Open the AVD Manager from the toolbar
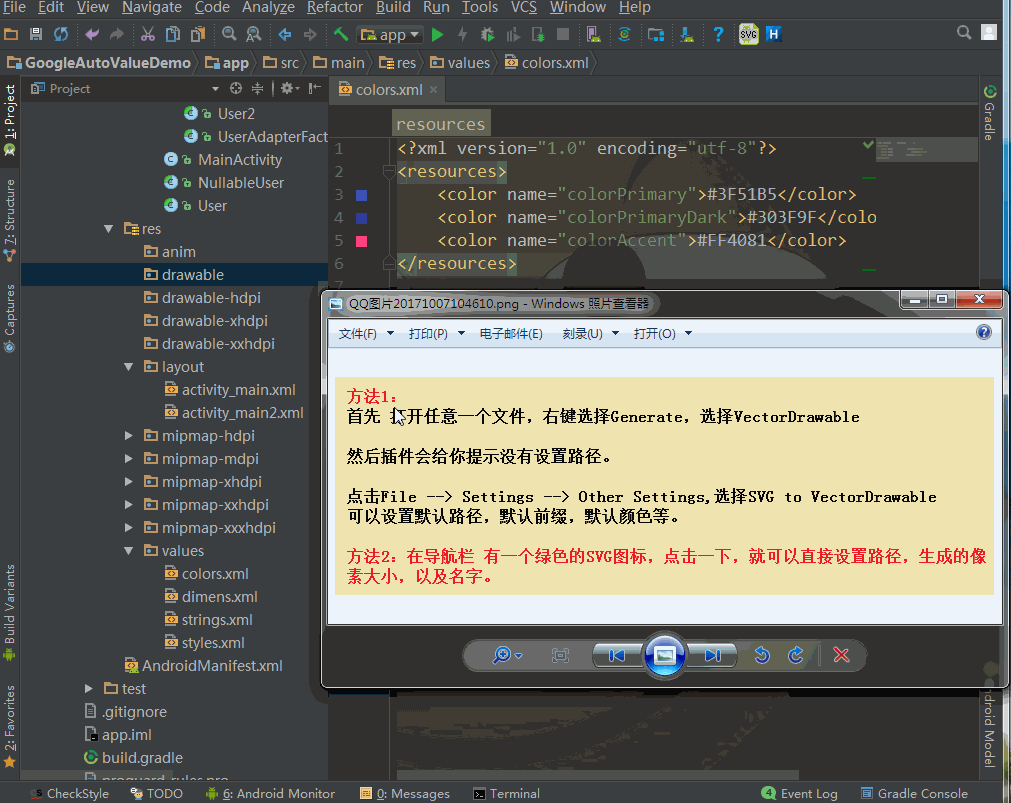The image size is (1011, 803). coord(596,33)
